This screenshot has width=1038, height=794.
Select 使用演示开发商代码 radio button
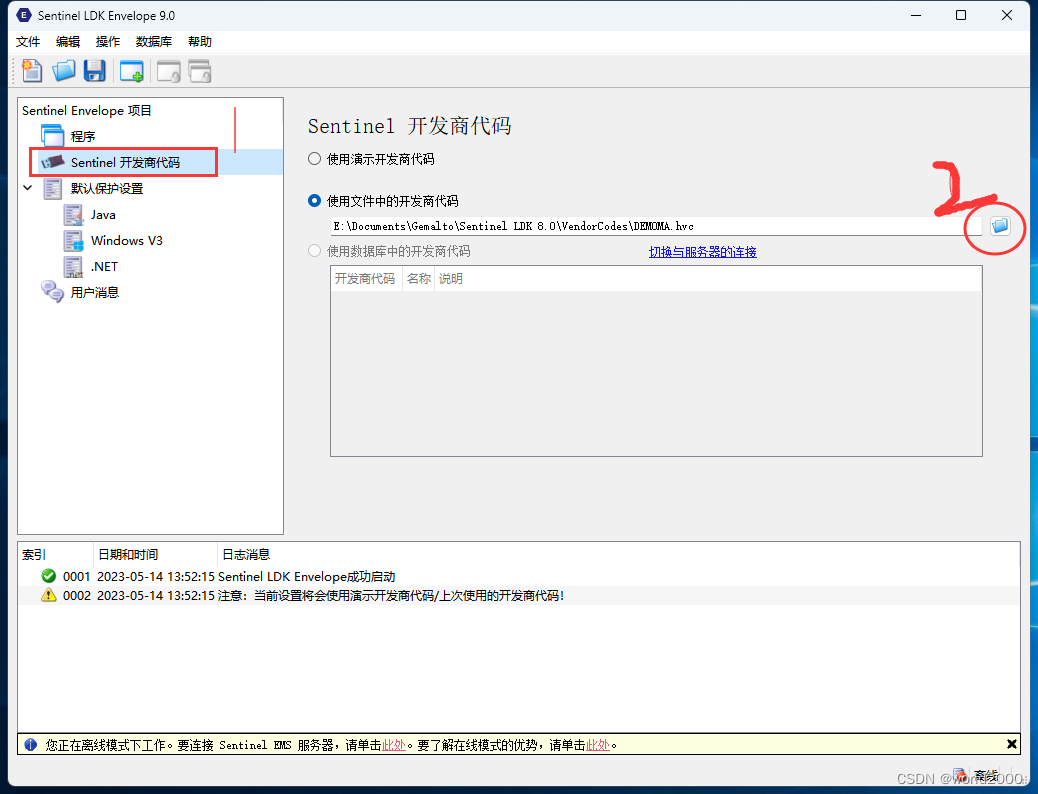[314, 159]
